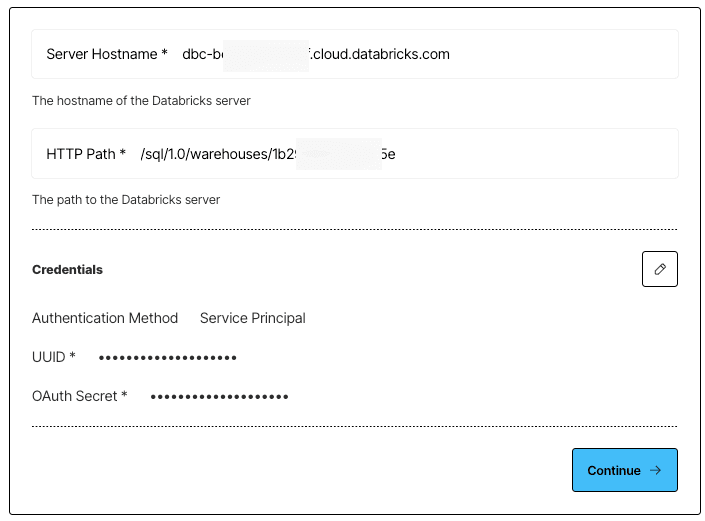Click the masked OAuth Secret dots
This screenshot has height=521, width=705.
pyautogui.click(x=219, y=397)
